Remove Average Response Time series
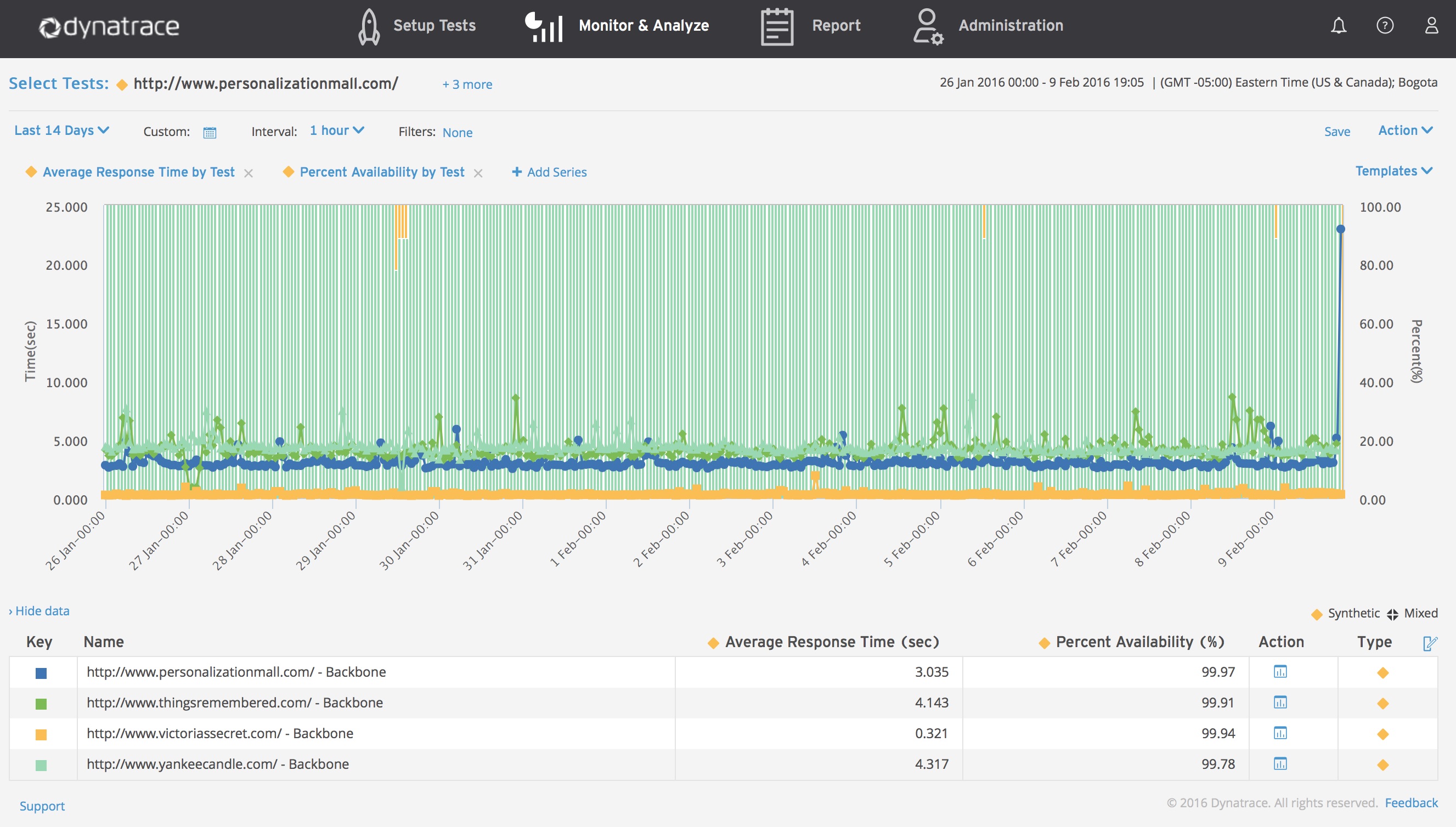The height and width of the screenshot is (827, 1456). tap(249, 173)
